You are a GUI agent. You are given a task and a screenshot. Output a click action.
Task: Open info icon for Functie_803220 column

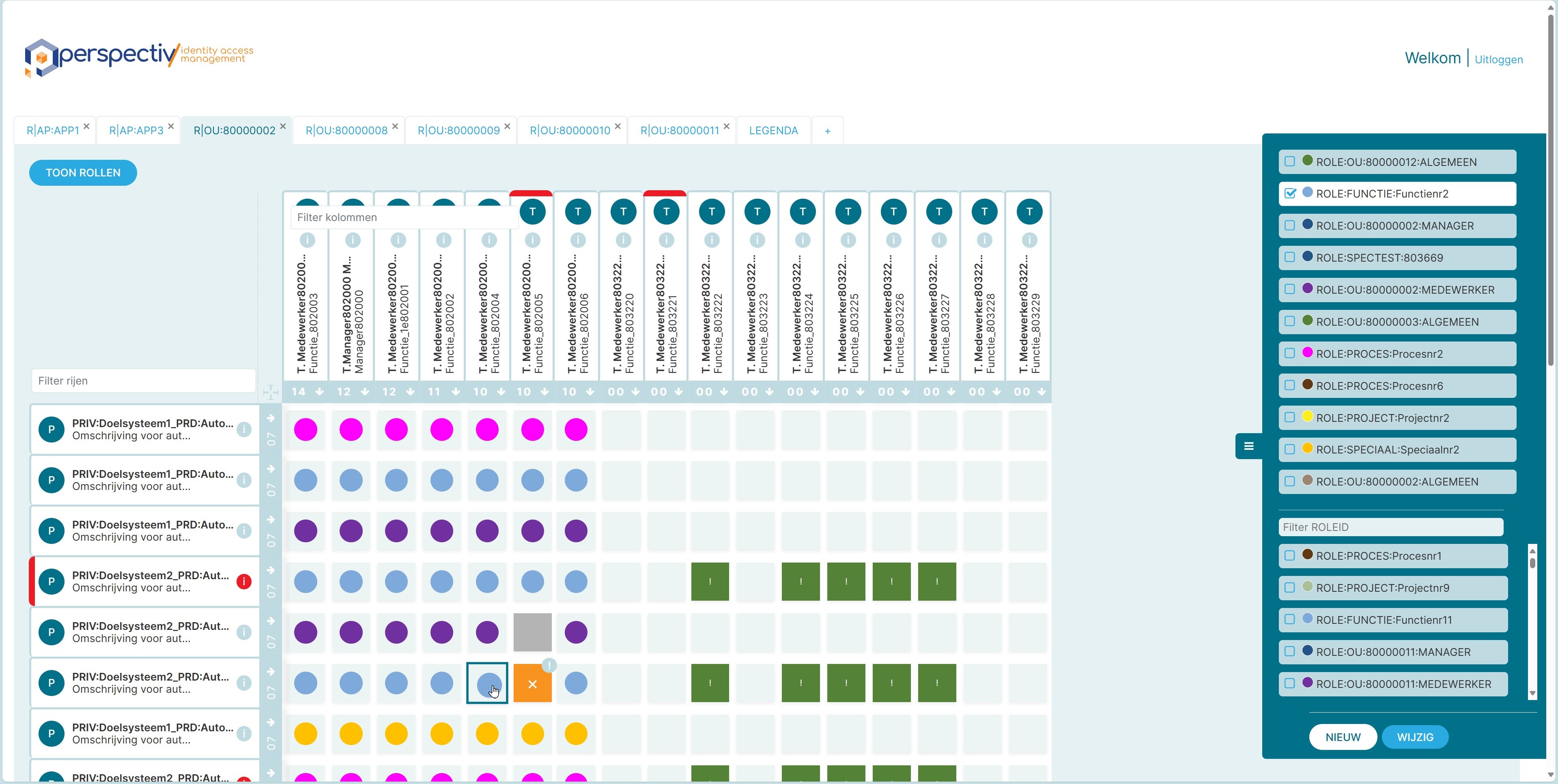click(x=623, y=240)
